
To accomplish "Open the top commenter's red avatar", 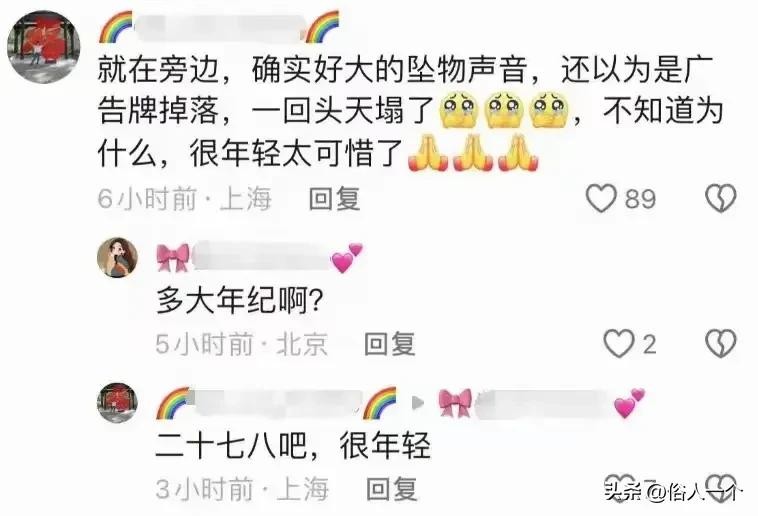I will pyautogui.click(x=44, y=46).
